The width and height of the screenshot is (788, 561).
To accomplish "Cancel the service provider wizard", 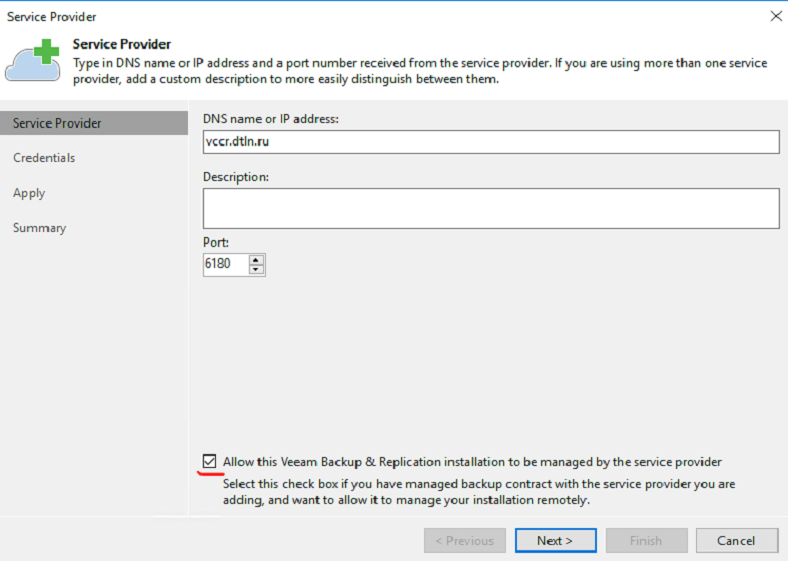I will point(736,540).
